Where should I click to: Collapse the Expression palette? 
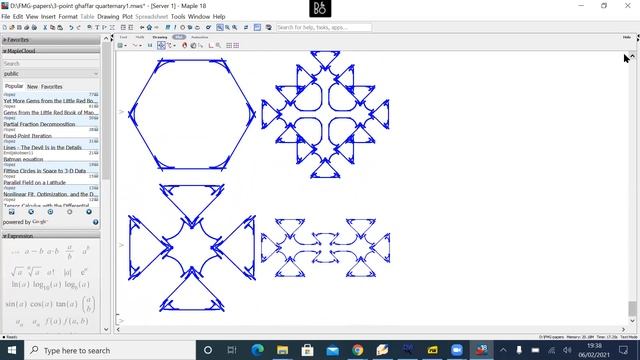pos(51,236)
